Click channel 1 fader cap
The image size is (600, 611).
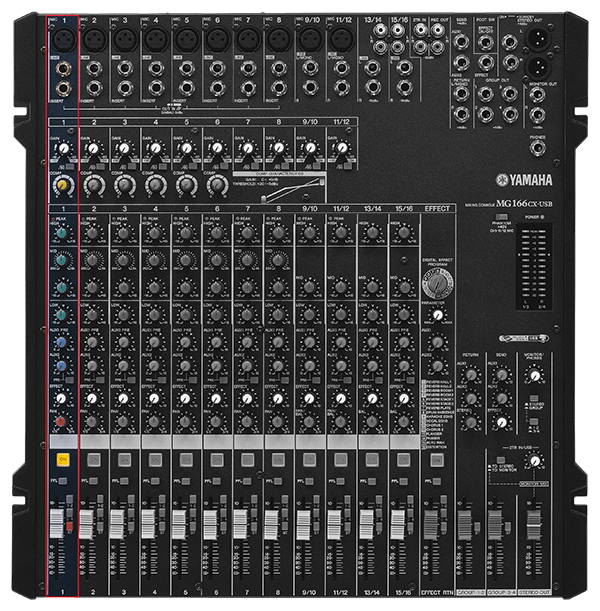(57, 523)
